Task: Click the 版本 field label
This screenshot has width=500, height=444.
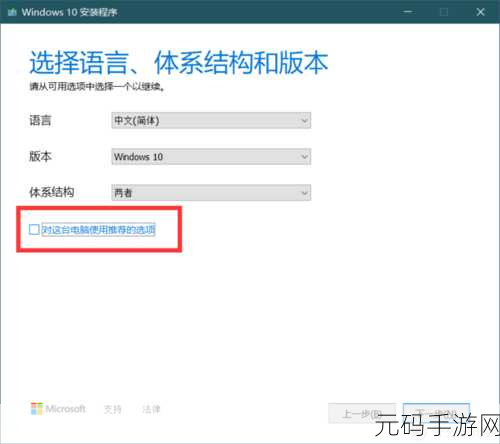Action: pos(40,156)
